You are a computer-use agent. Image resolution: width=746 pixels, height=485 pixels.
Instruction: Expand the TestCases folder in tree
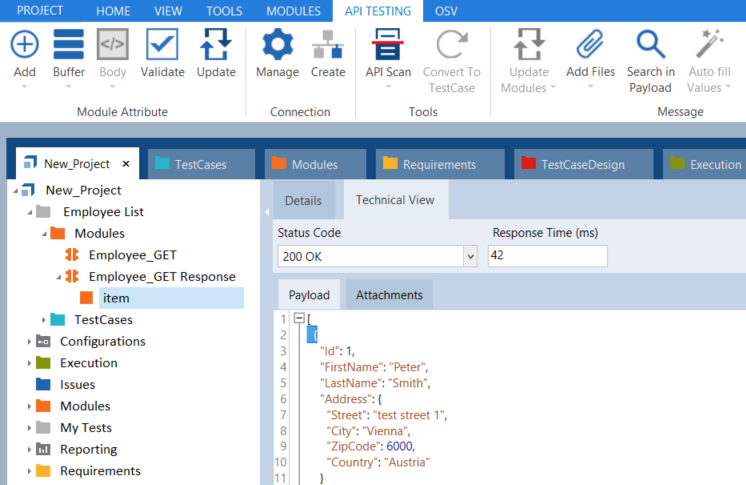[43, 320]
